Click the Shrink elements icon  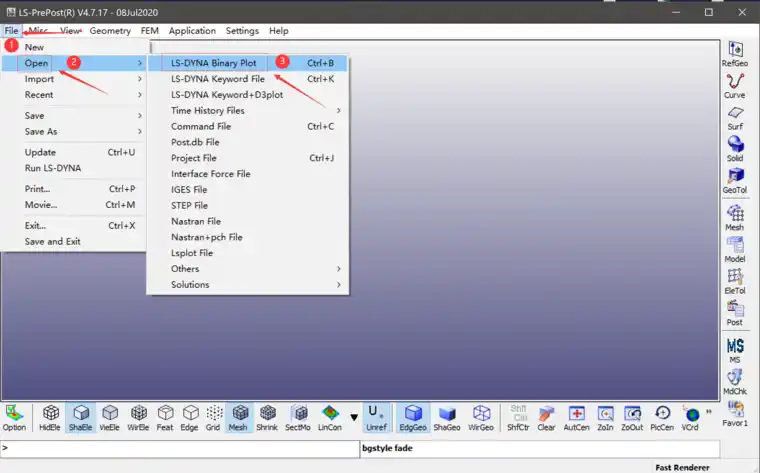[267, 418]
